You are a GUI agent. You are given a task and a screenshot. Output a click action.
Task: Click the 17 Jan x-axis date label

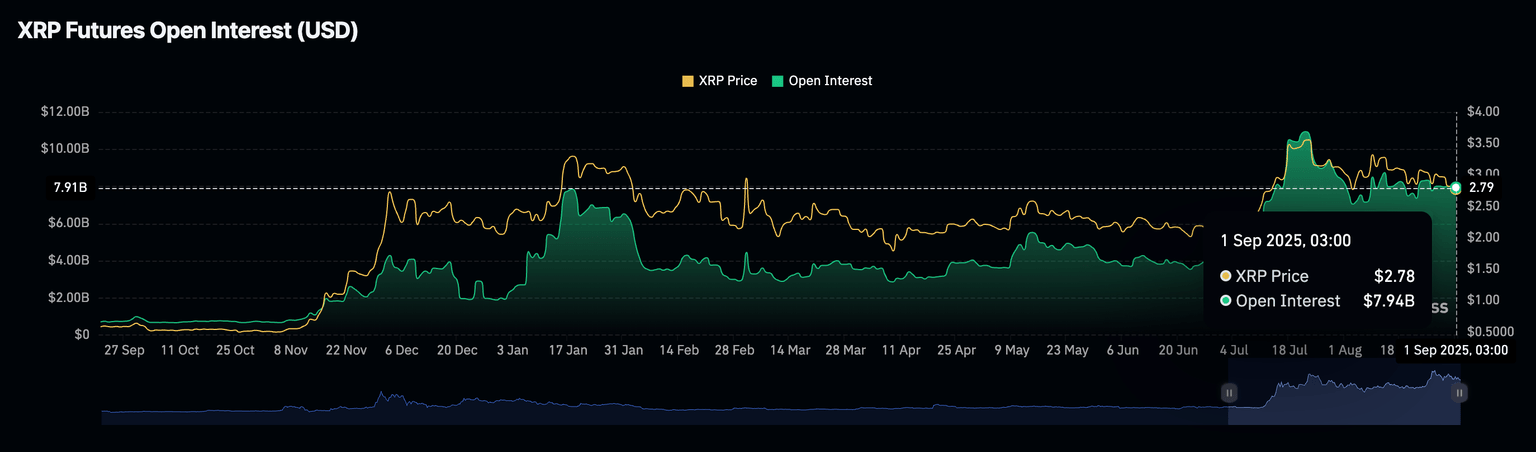(x=569, y=351)
